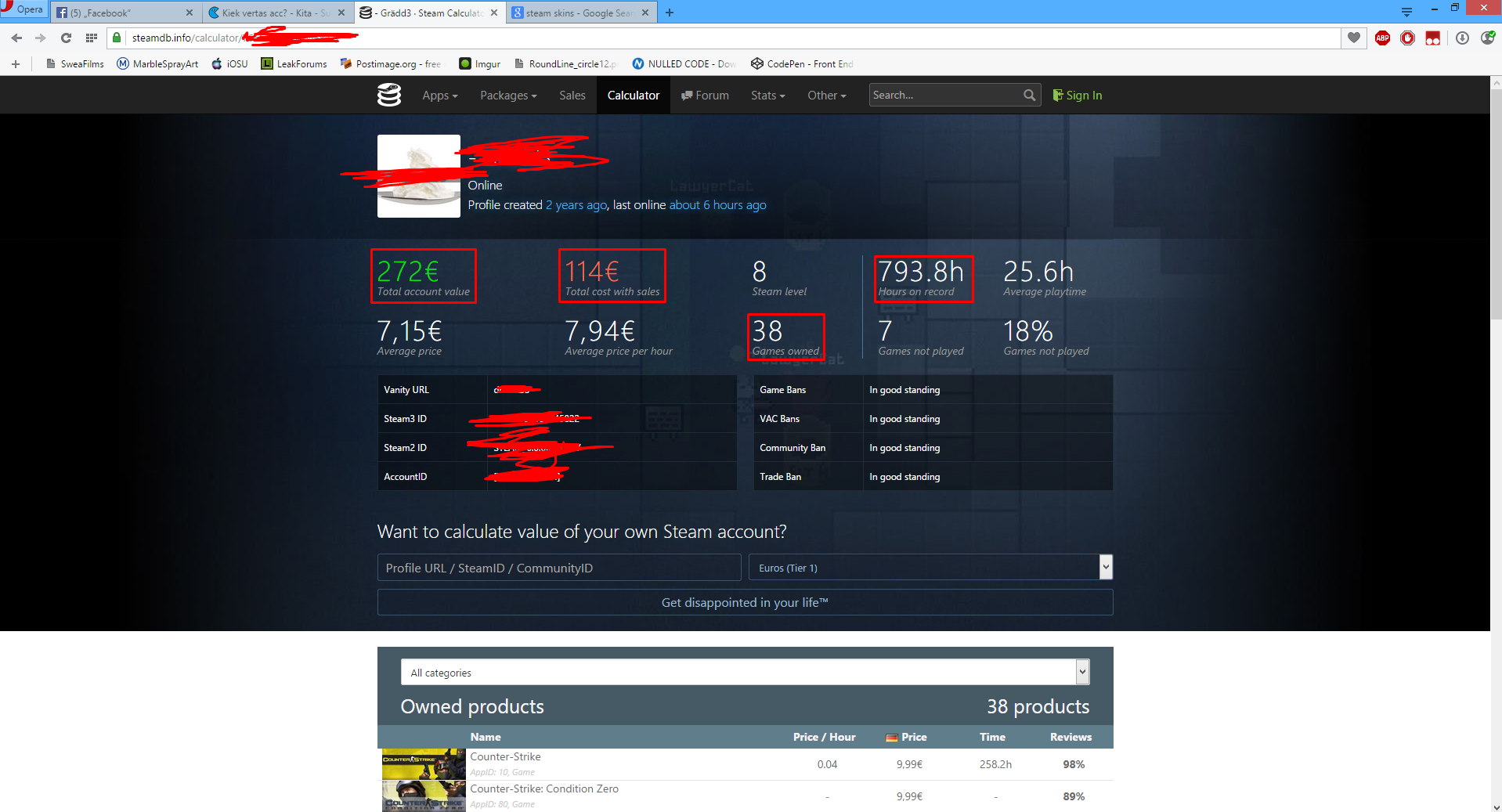Click the Condition Zero game thumbnail

coord(424,796)
